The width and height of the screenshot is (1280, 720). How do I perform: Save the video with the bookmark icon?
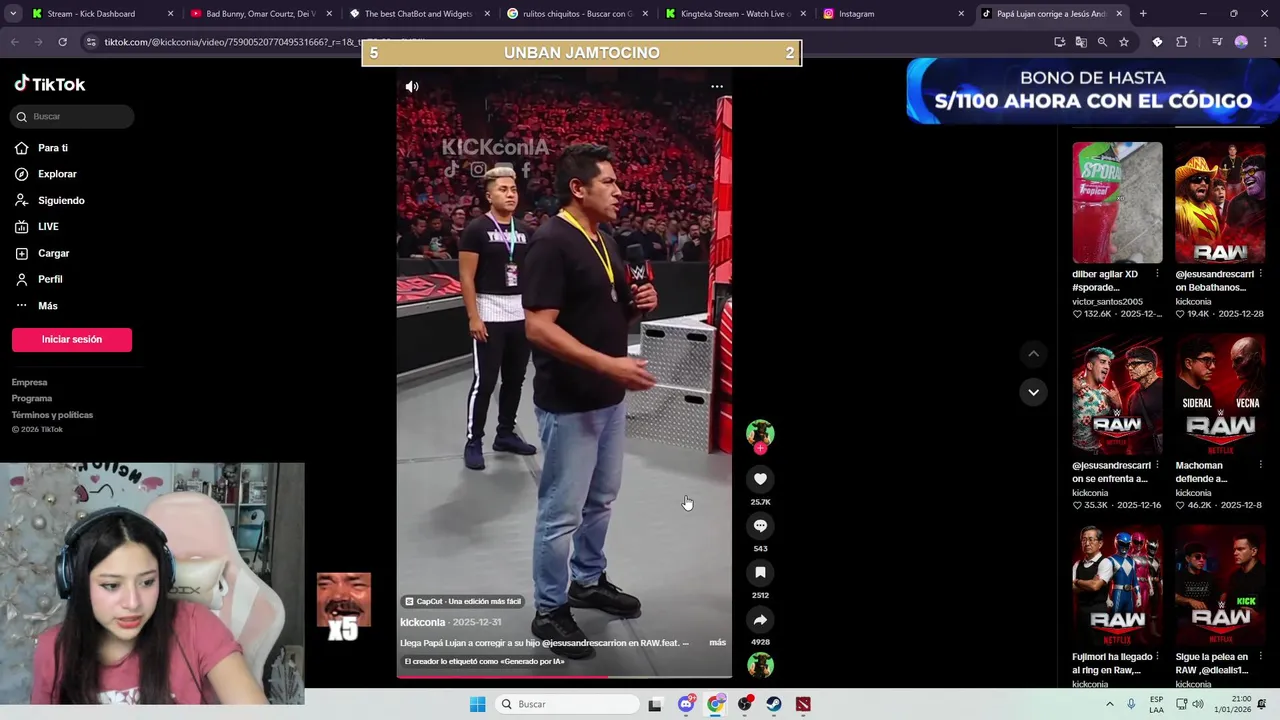[x=760, y=573]
